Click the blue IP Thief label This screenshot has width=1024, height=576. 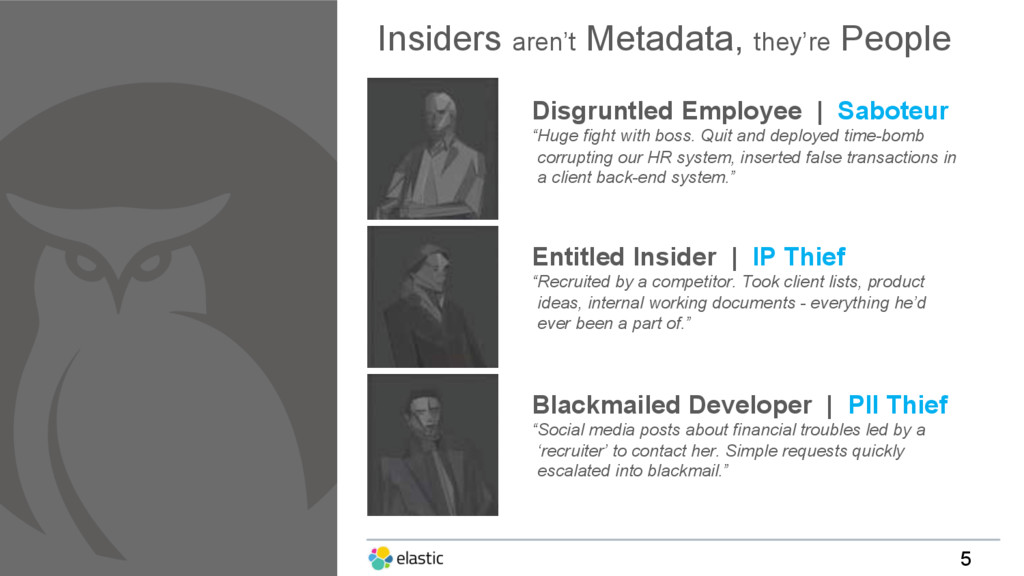point(799,257)
